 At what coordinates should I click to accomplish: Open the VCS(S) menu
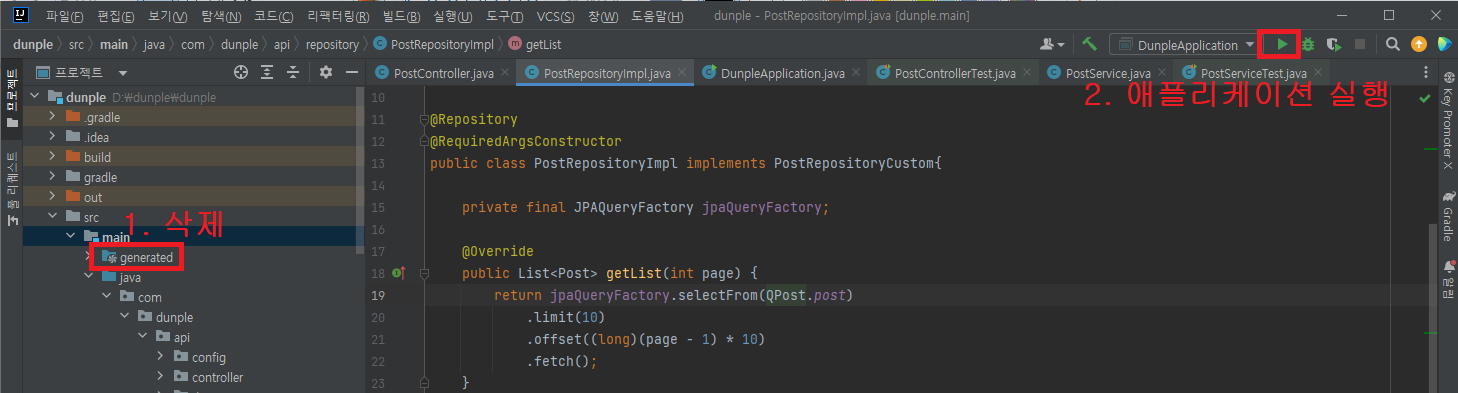tap(556, 16)
